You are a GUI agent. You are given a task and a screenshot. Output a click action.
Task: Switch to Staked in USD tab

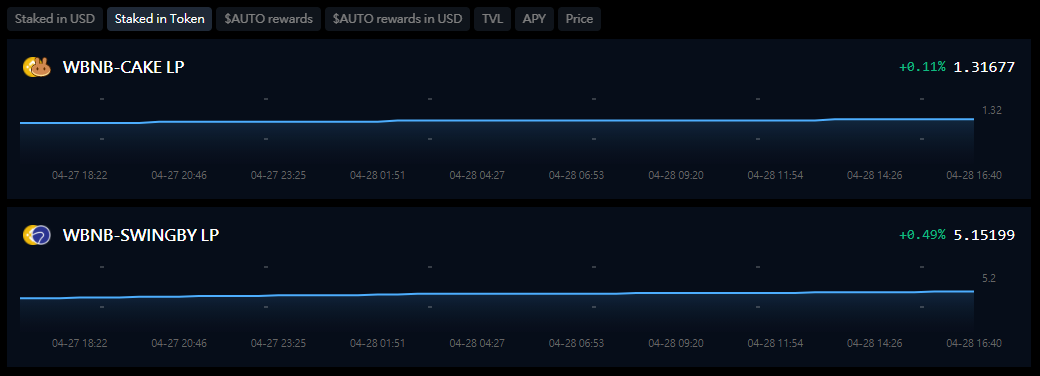tap(55, 19)
